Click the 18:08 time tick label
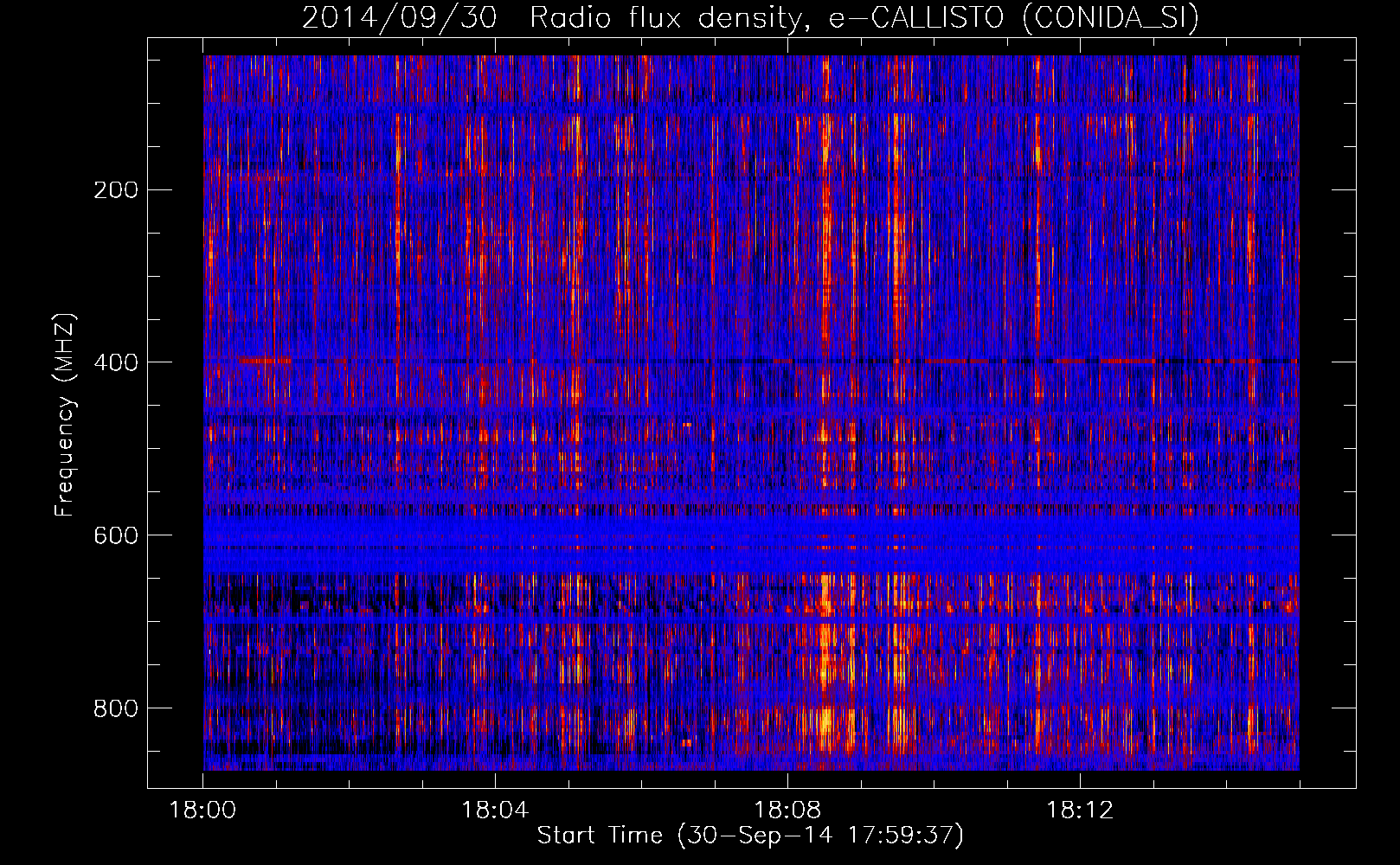Viewport: 1400px width, 865px height. pos(787,811)
